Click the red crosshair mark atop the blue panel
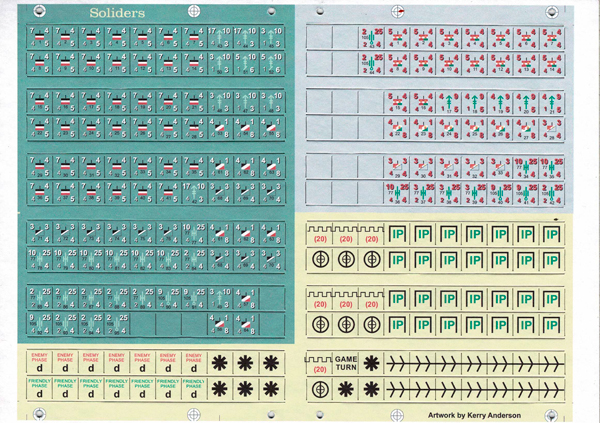Screen dimensions: 600x423 click(398, 12)
